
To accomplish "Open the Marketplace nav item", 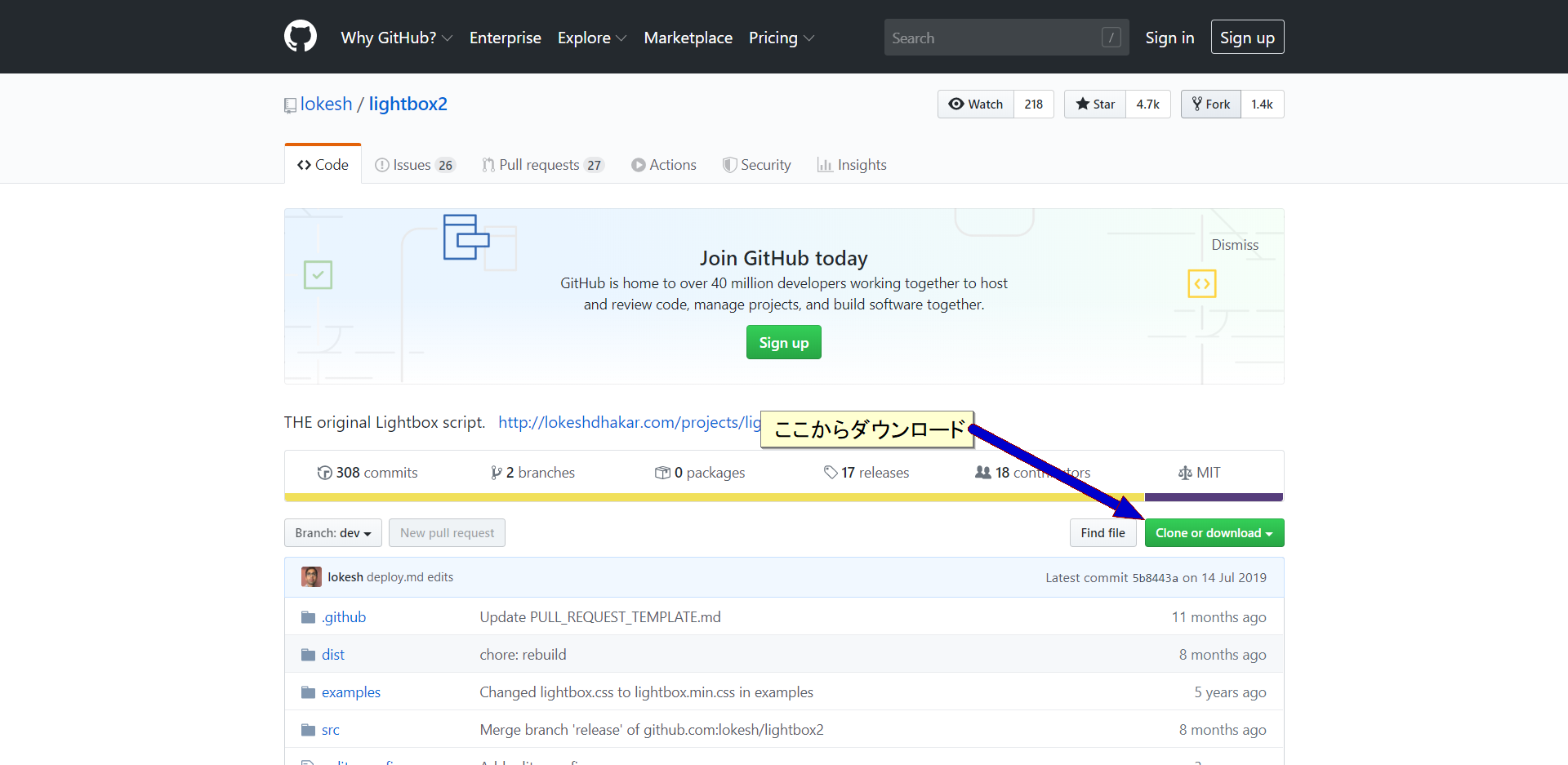I will point(688,38).
